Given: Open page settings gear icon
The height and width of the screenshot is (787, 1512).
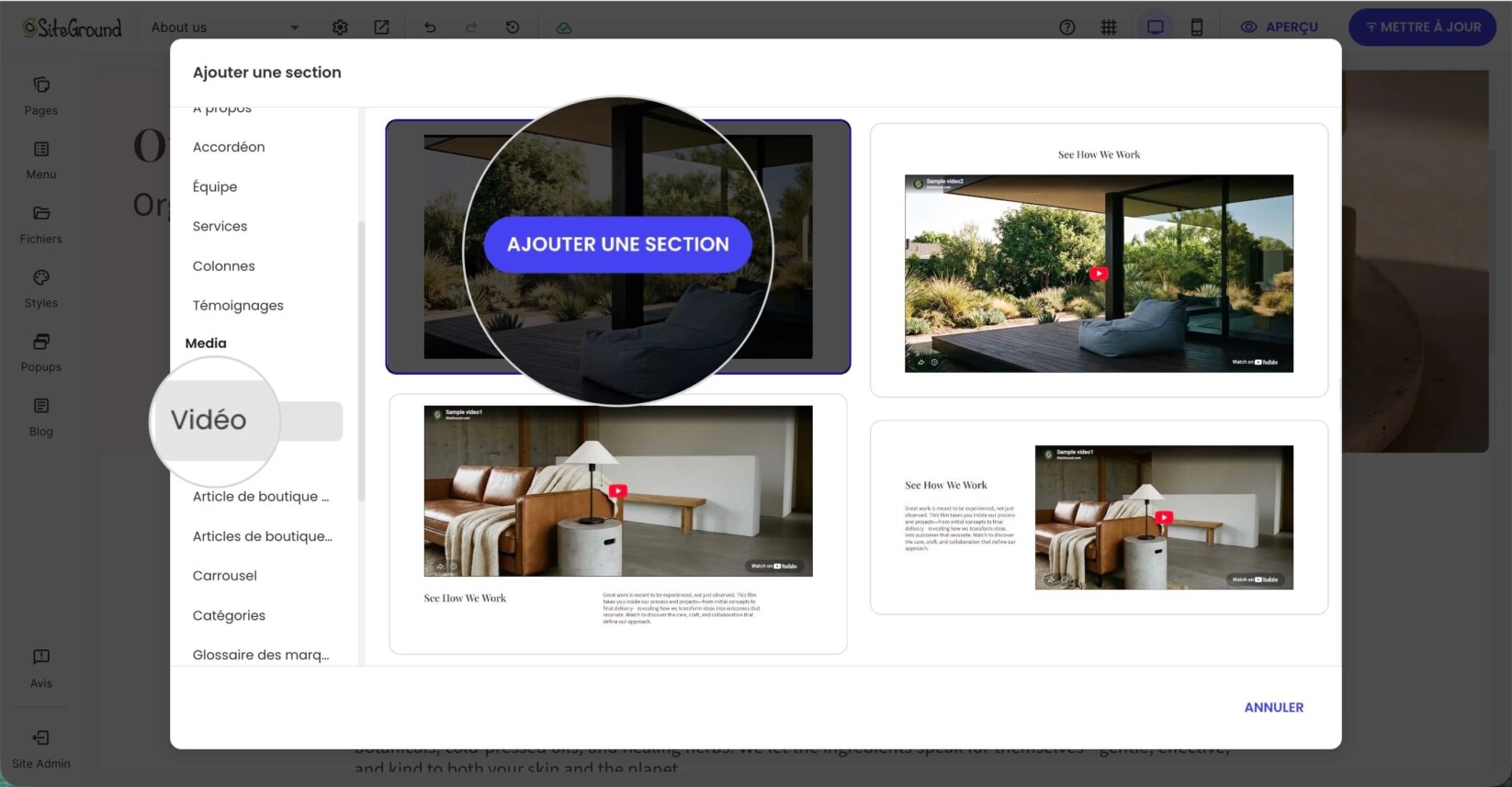Looking at the screenshot, I should tap(340, 28).
